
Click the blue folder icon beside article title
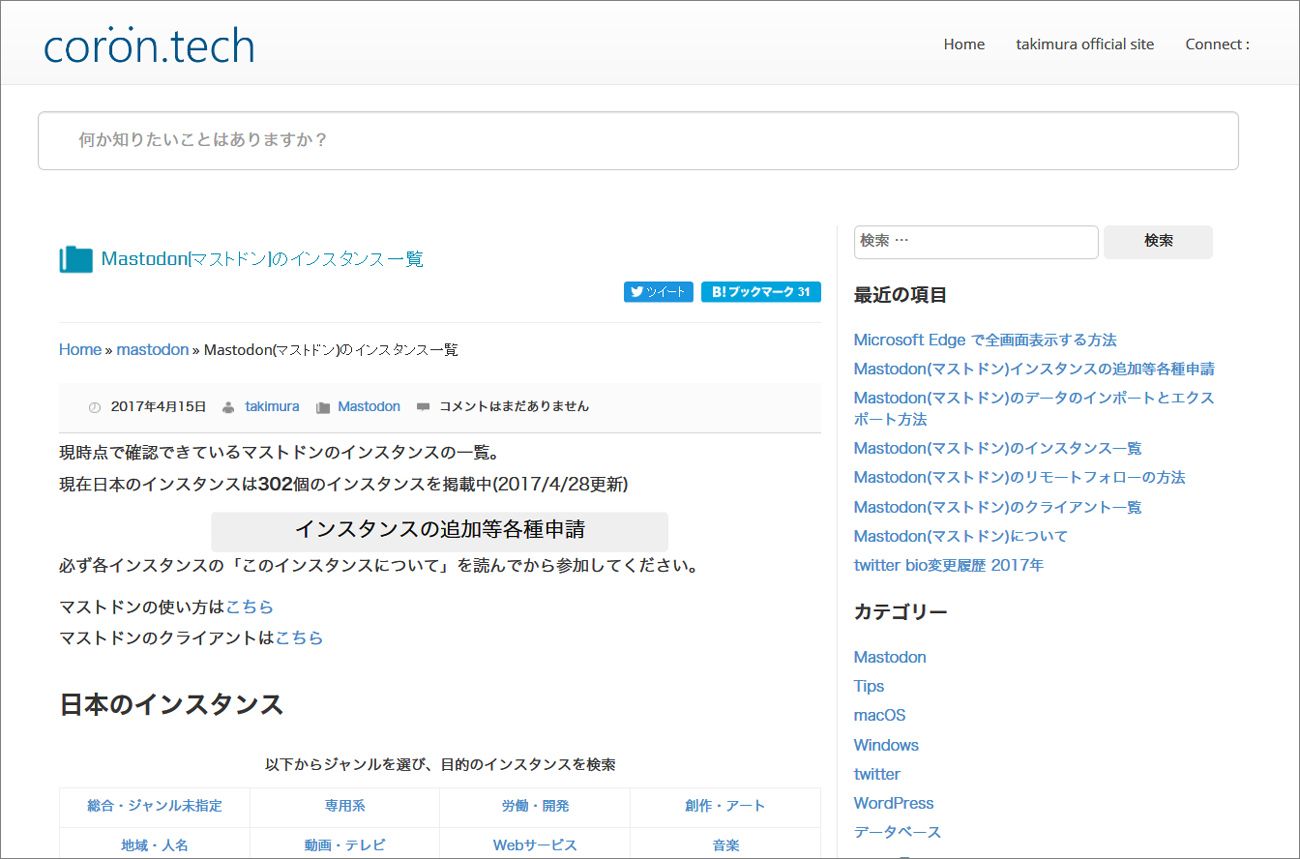76,260
